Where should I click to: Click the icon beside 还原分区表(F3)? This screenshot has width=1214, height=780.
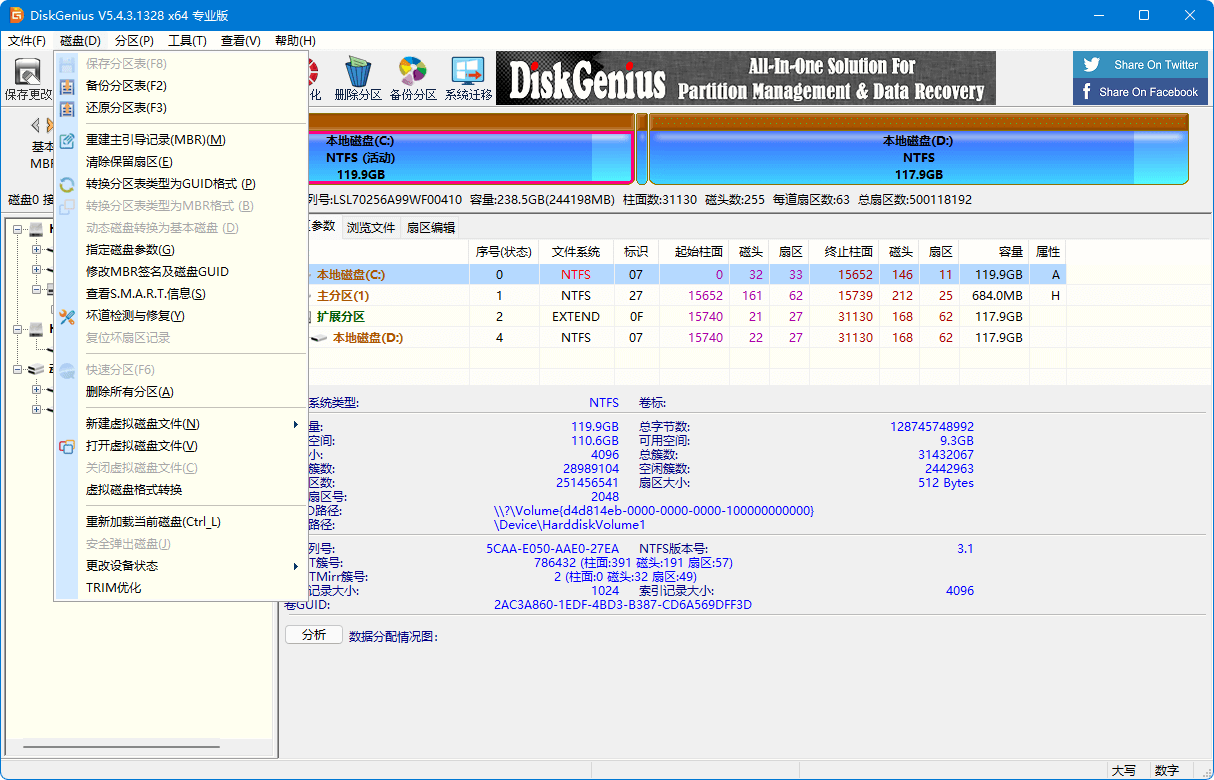pos(67,108)
